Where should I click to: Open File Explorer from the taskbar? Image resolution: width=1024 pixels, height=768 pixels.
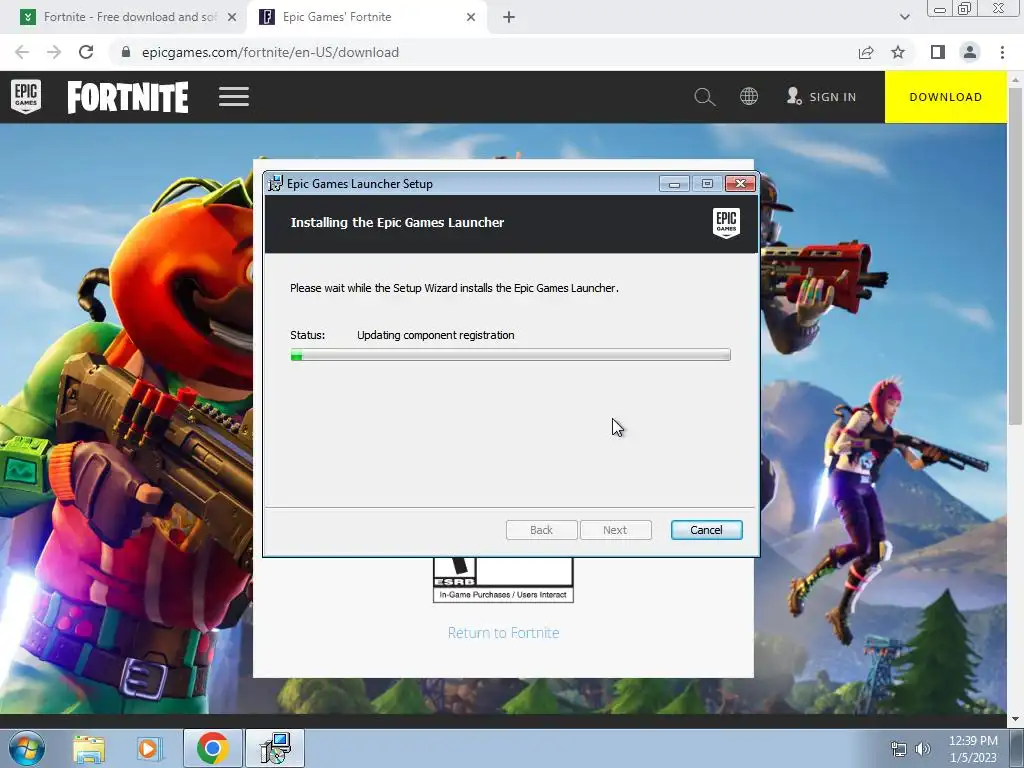[89, 749]
